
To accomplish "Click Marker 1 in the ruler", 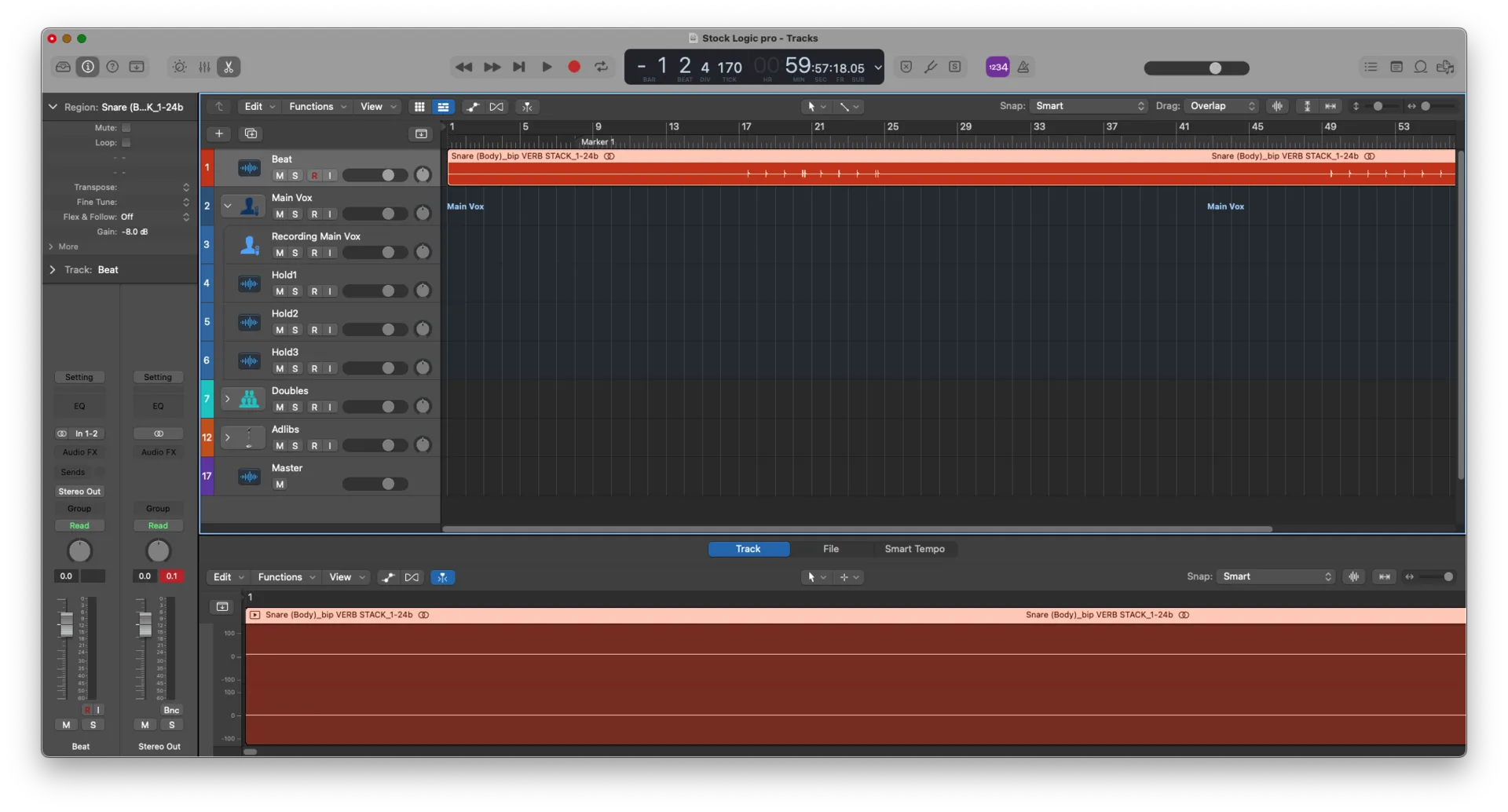I will 597,141.
